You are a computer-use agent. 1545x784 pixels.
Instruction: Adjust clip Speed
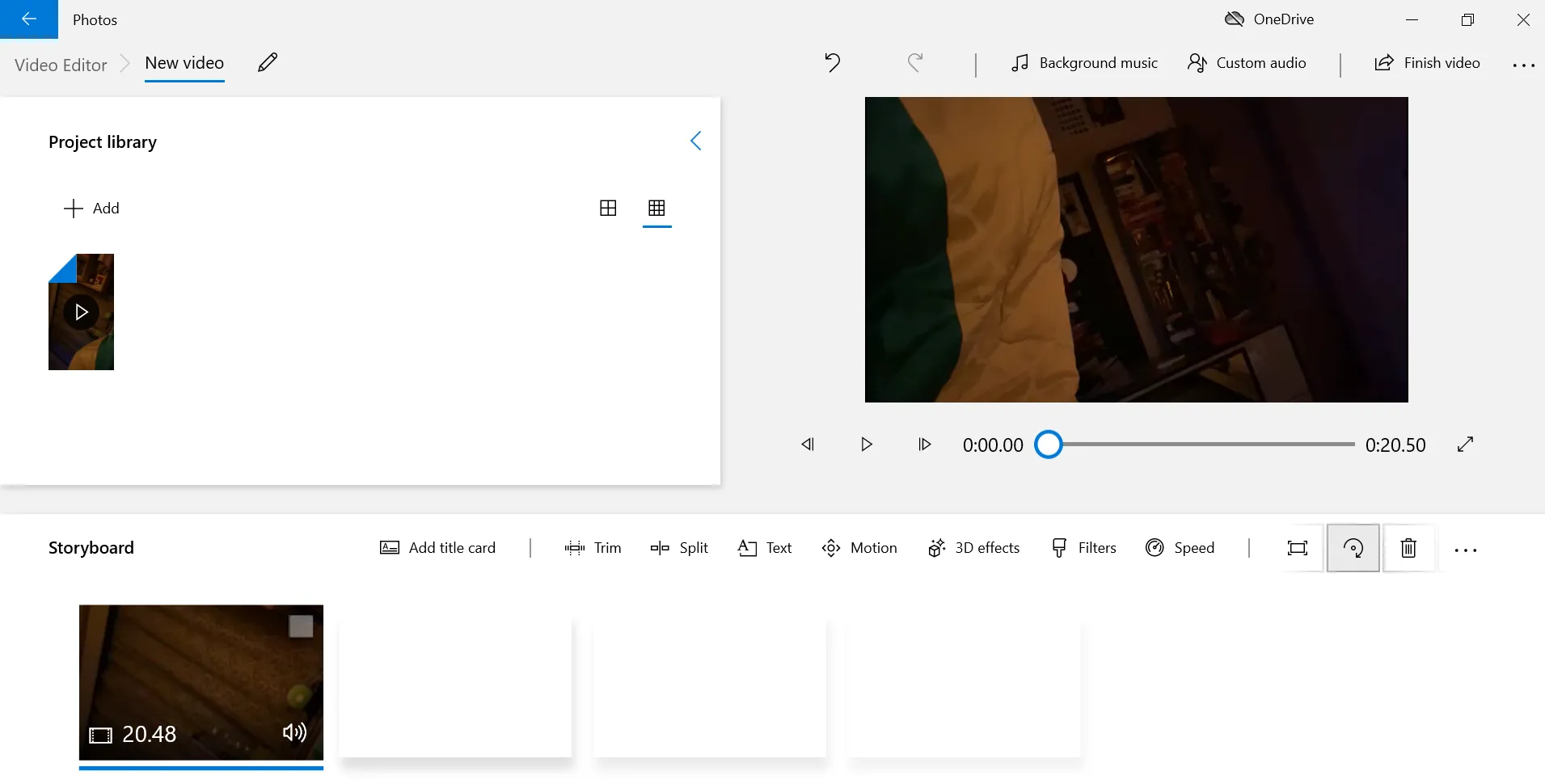[1180, 548]
